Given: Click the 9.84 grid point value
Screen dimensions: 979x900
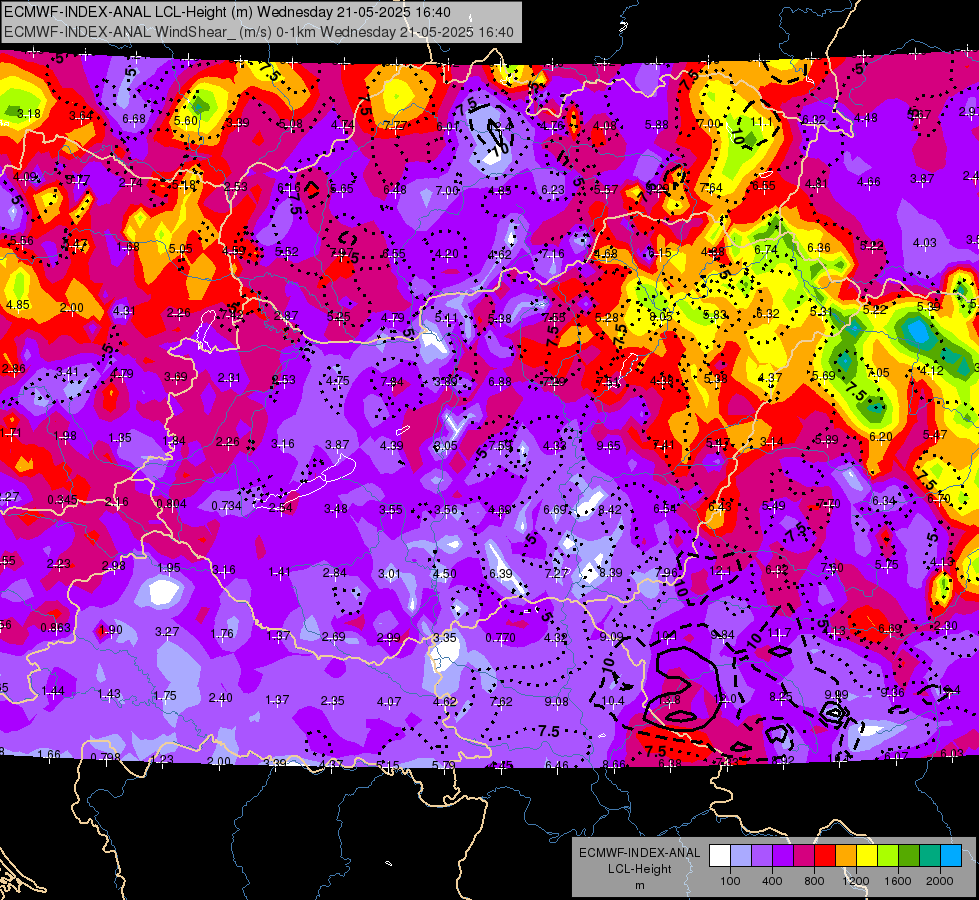Looking at the screenshot, I should point(722,635).
